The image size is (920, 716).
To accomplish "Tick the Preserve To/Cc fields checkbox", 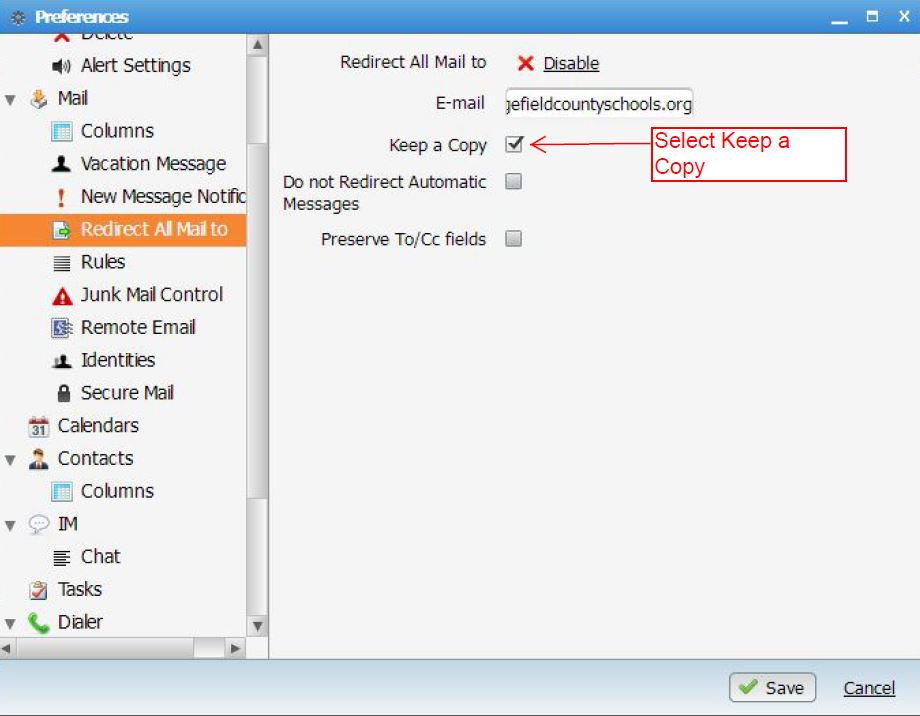I will [x=513, y=239].
